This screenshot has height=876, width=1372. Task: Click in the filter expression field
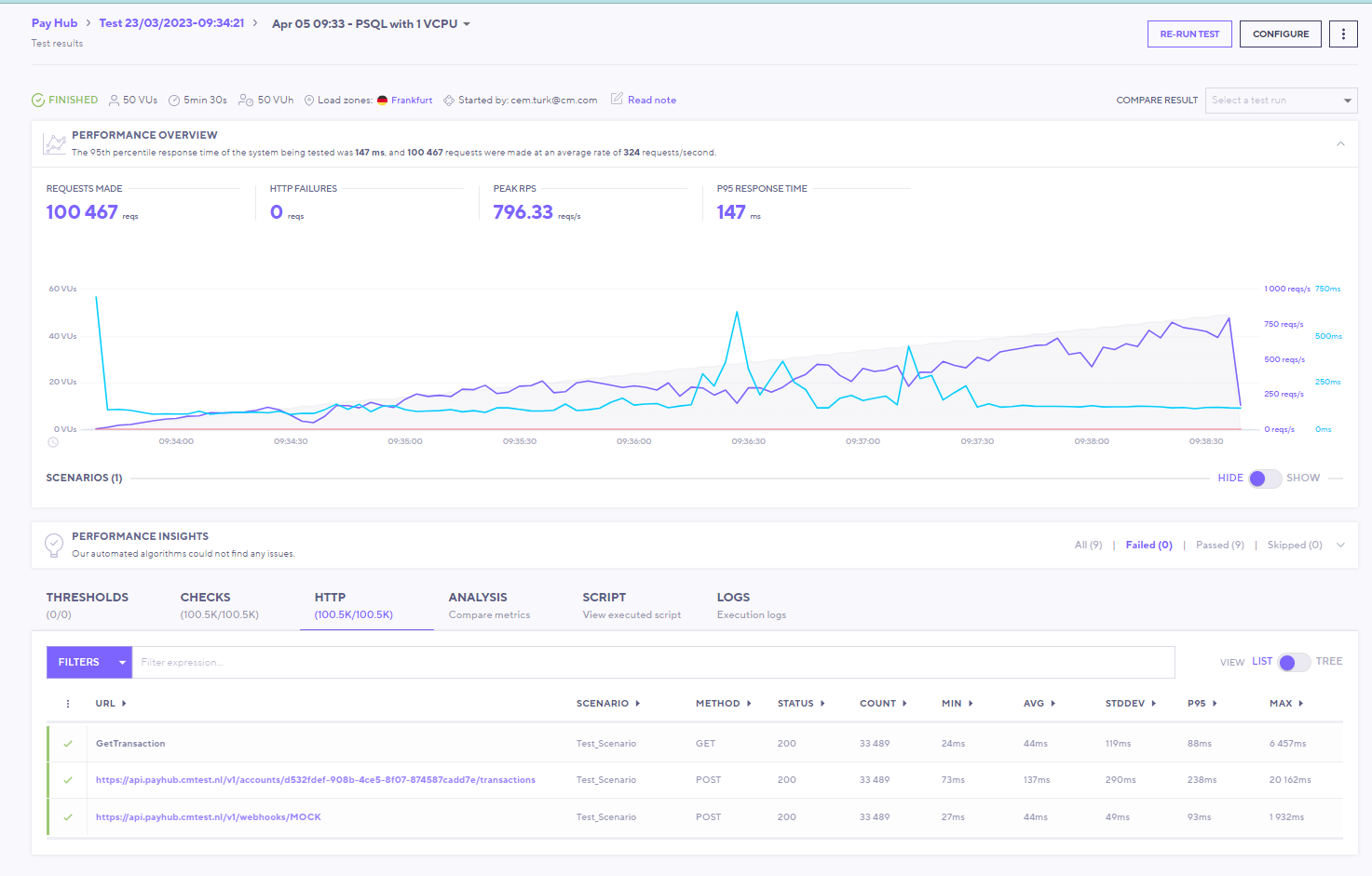coord(653,662)
